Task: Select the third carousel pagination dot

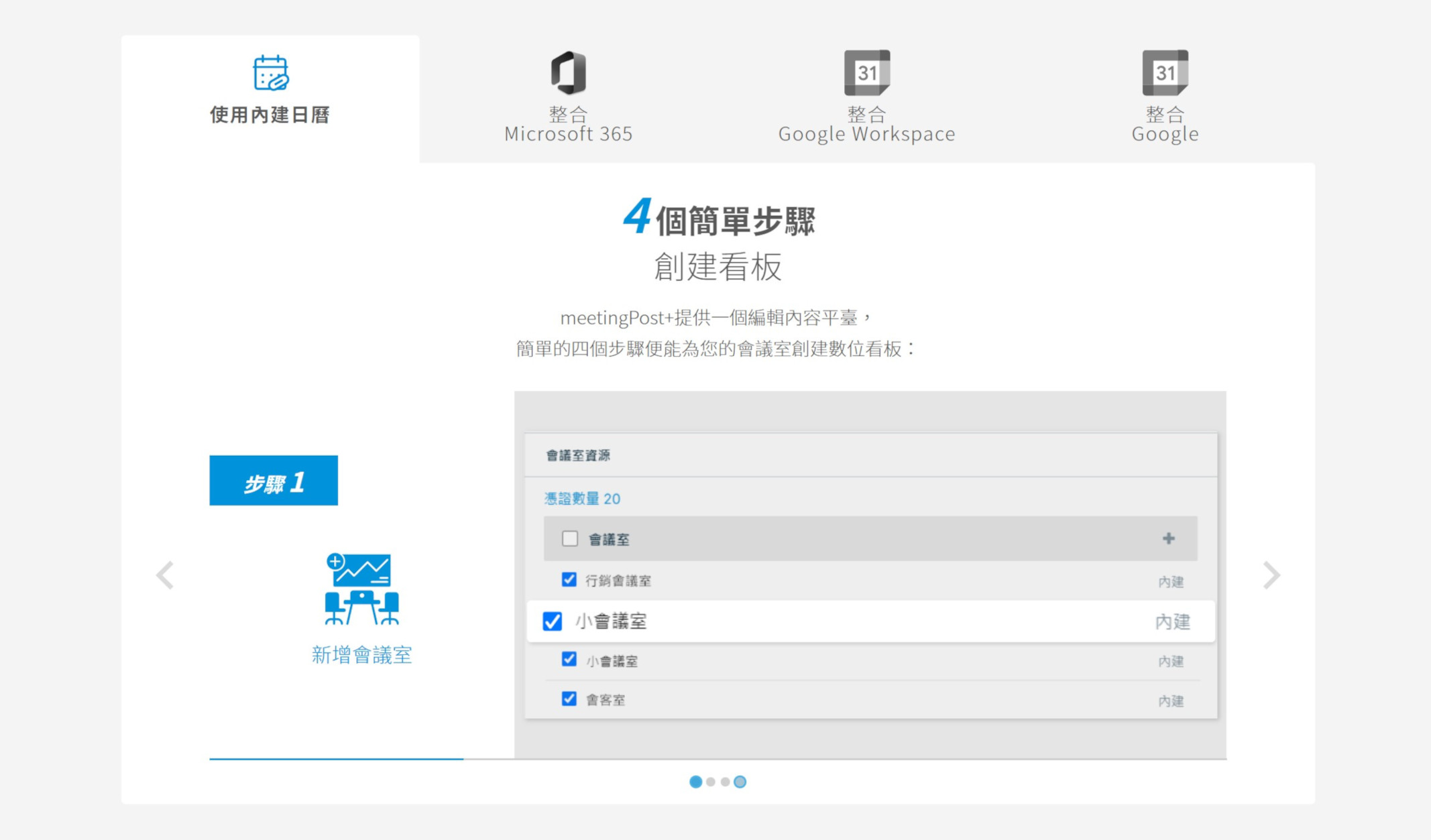Action: click(x=726, y=782)
